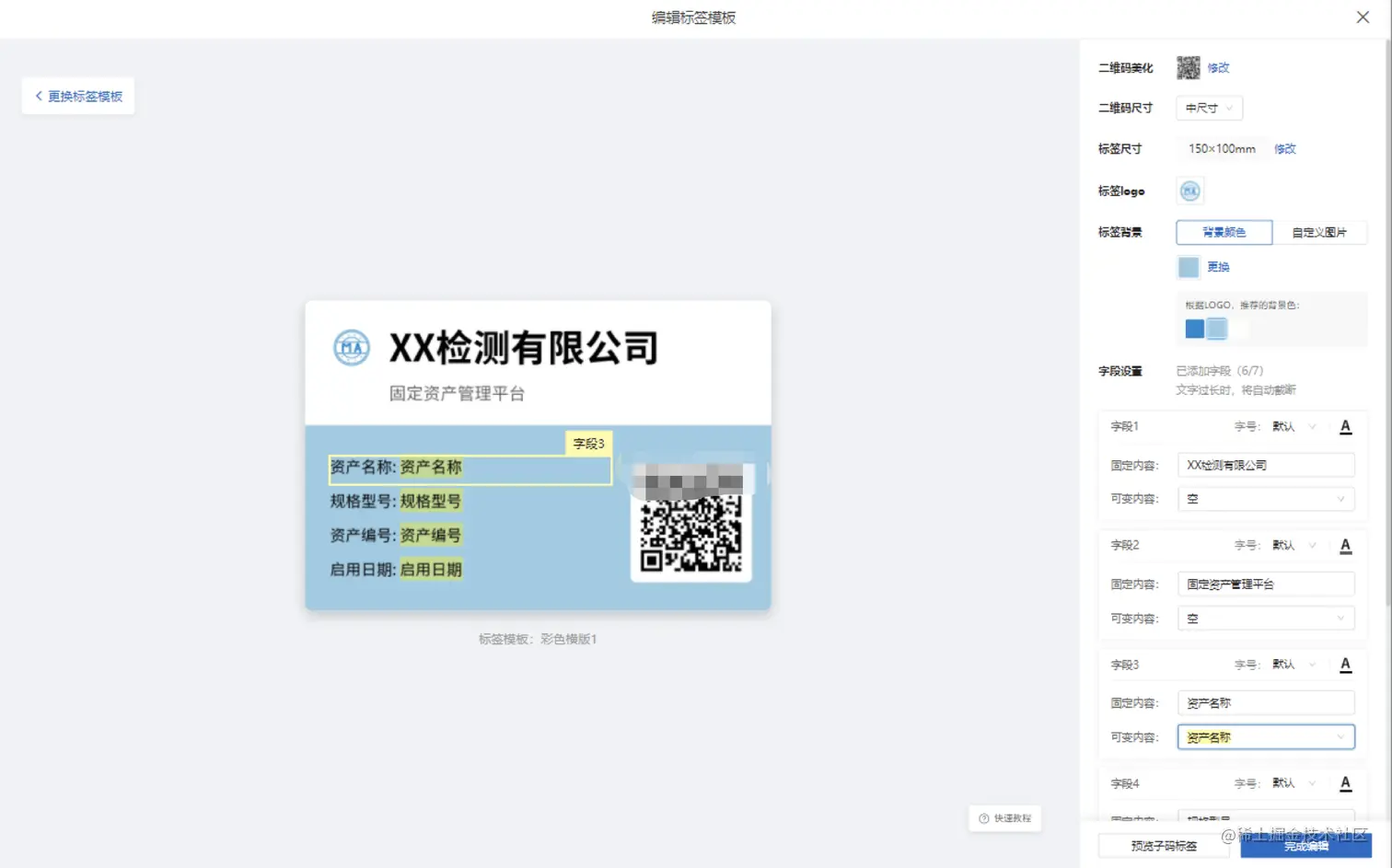The image size is (1392, 868).
Task: Select 固定资产管理平台 subtitle on label preview
Action: 457,394
